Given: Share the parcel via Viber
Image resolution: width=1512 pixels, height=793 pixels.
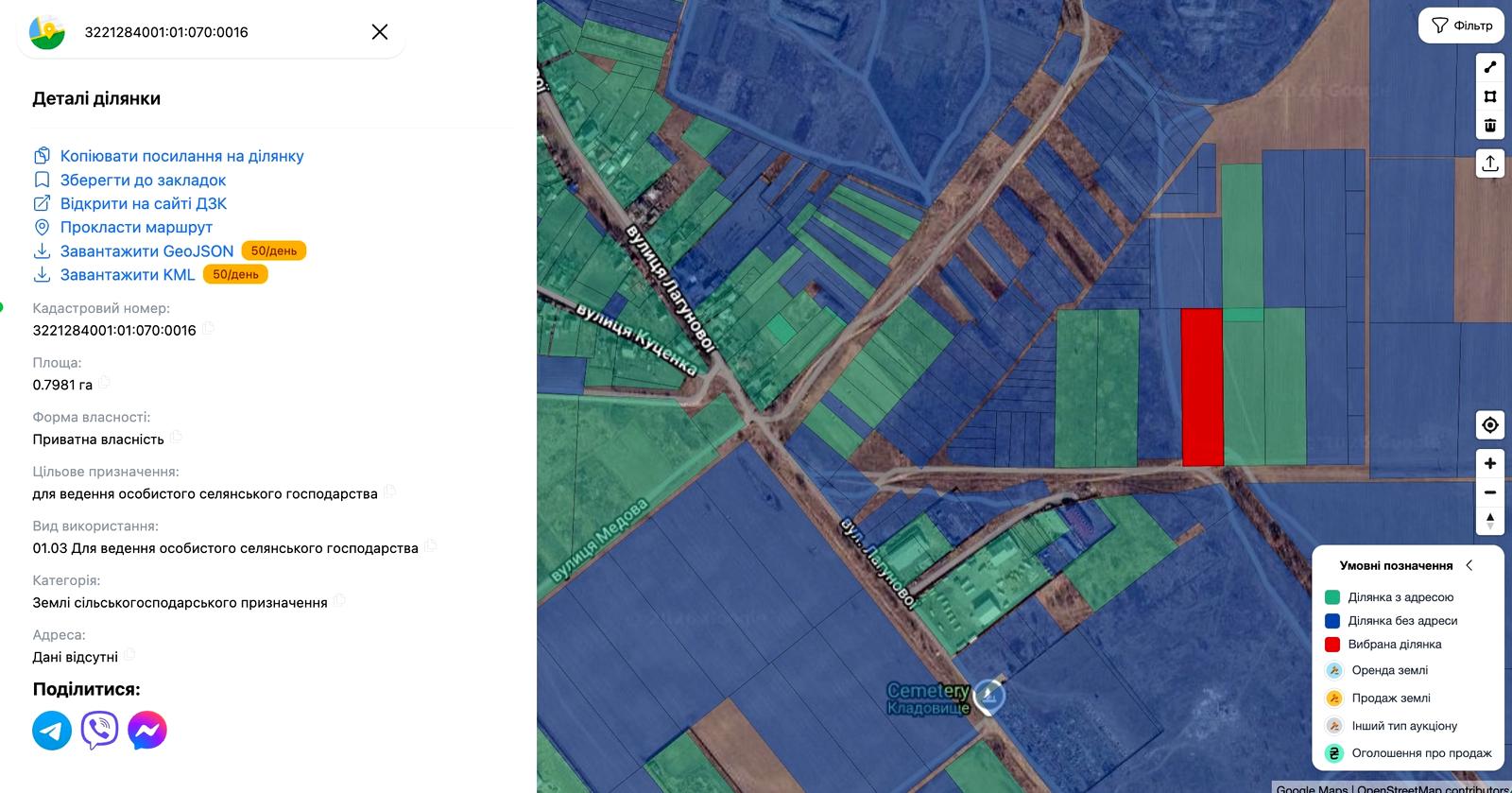Looking at the screenshot, I should 100,731.
